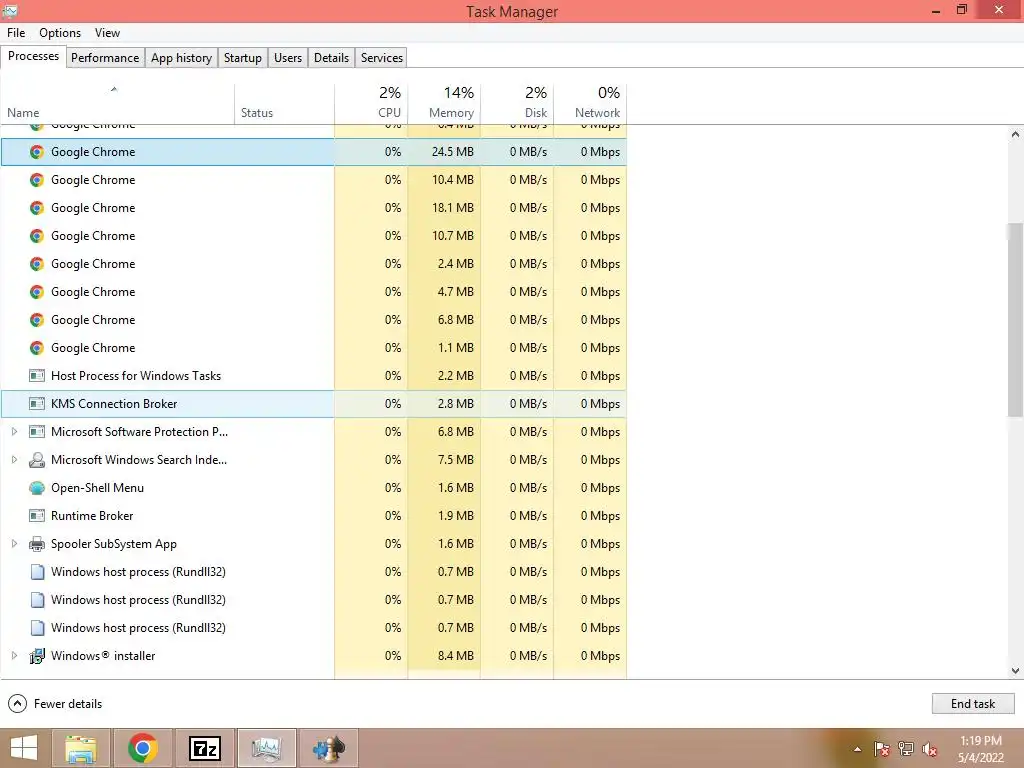This screenshot has height=768, width=1024.
Task: Expand Microsoft Software Protection process
Action: click(x=14, y=432)
